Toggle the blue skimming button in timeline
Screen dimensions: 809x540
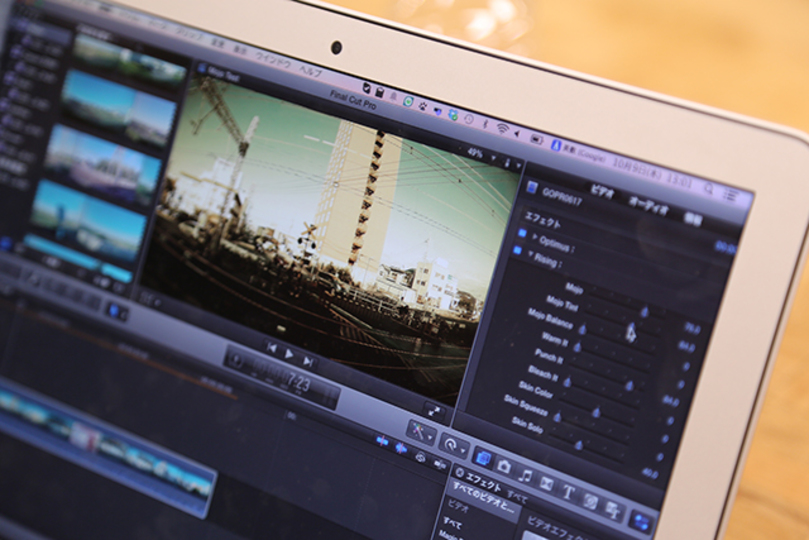coord(383,439)
